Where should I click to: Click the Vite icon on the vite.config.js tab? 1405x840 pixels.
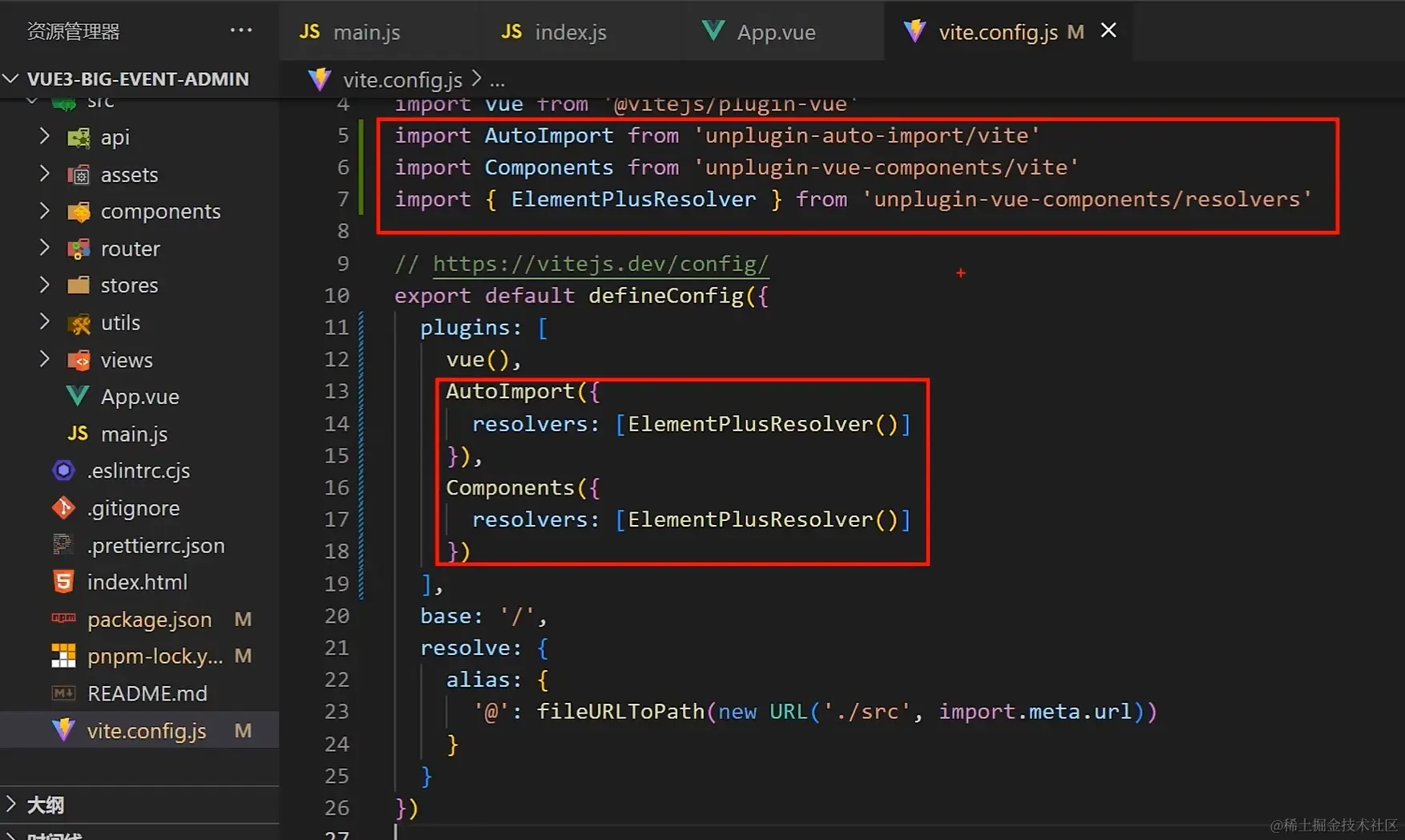point(914,31)
